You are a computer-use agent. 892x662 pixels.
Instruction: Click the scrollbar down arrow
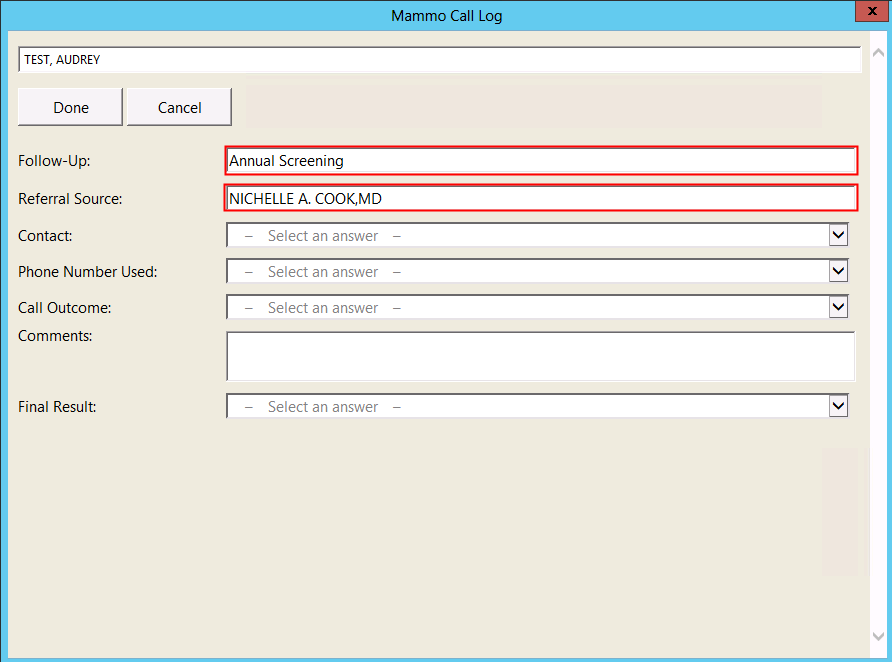click(878, 636)
